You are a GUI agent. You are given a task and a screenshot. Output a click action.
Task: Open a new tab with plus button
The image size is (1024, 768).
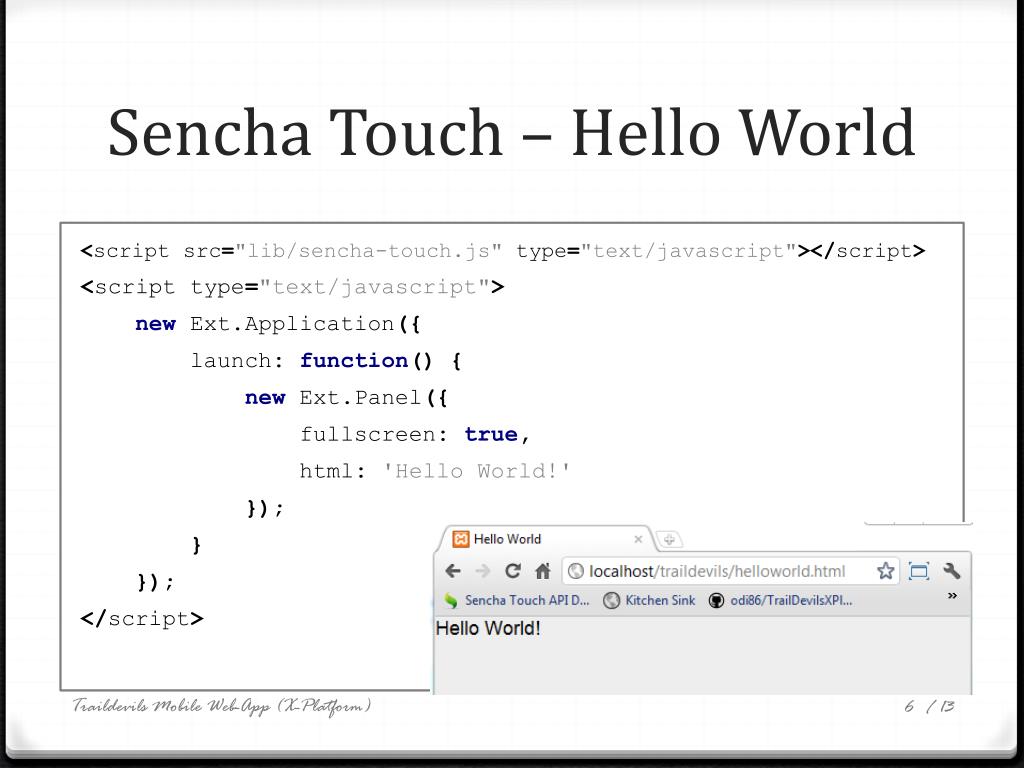point(669,539)
